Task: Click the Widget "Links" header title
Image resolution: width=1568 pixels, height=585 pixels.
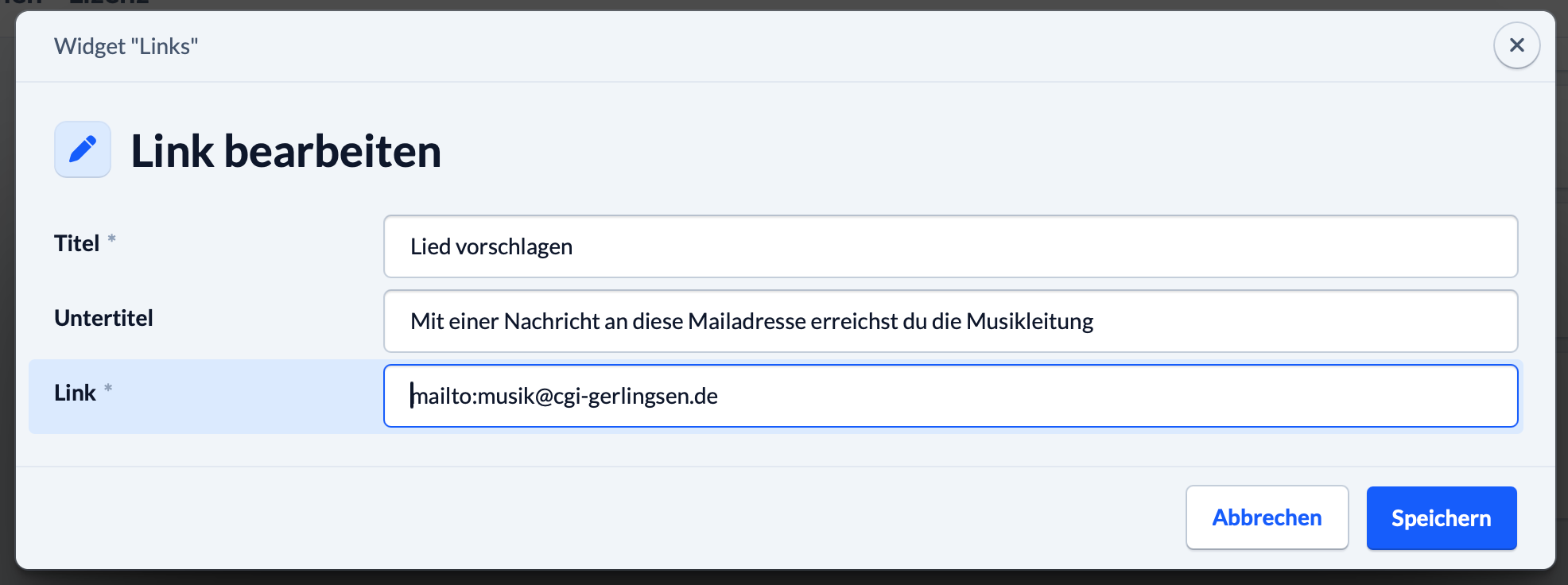Action: point(126,46)
